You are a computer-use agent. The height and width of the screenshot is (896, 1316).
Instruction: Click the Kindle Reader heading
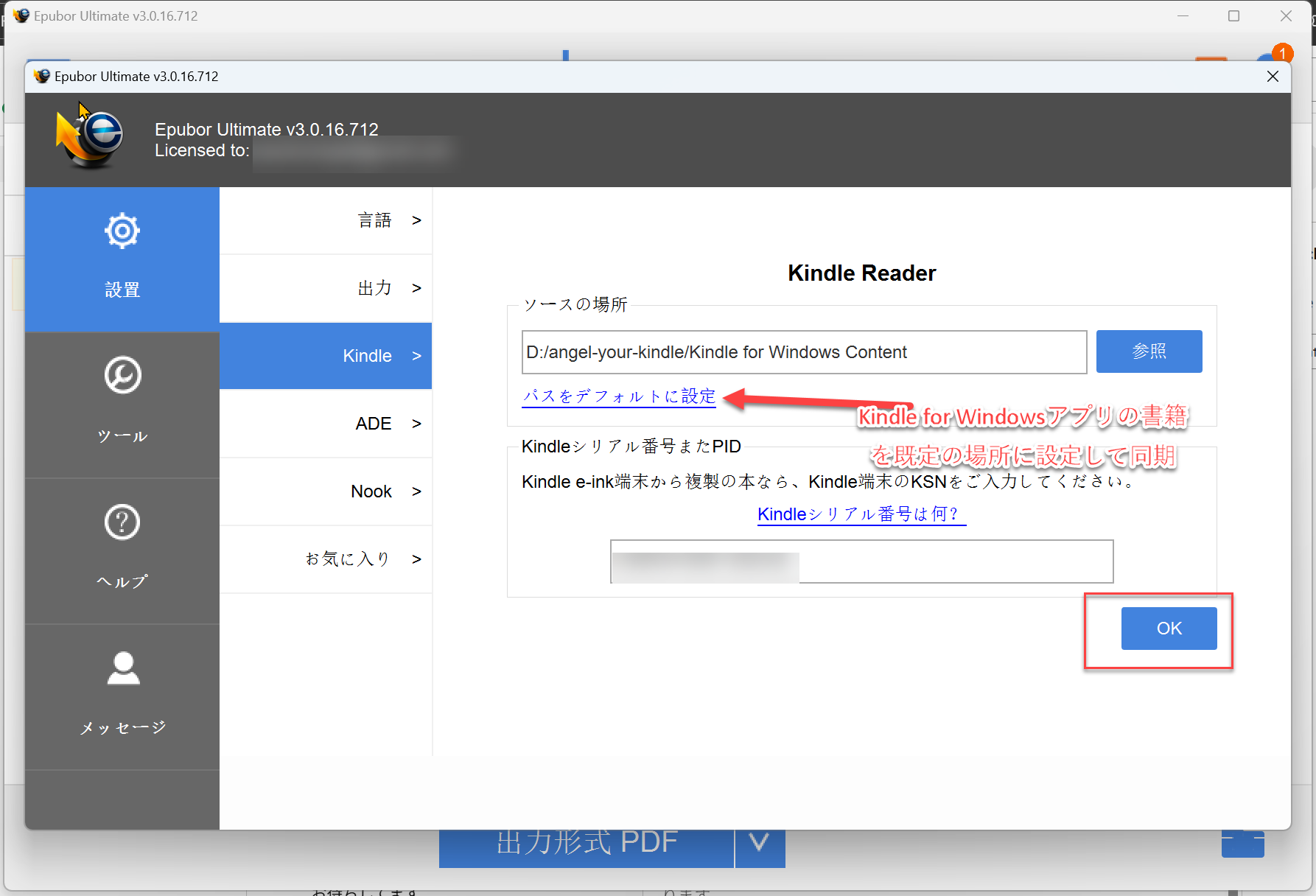[x=861, y=273]
